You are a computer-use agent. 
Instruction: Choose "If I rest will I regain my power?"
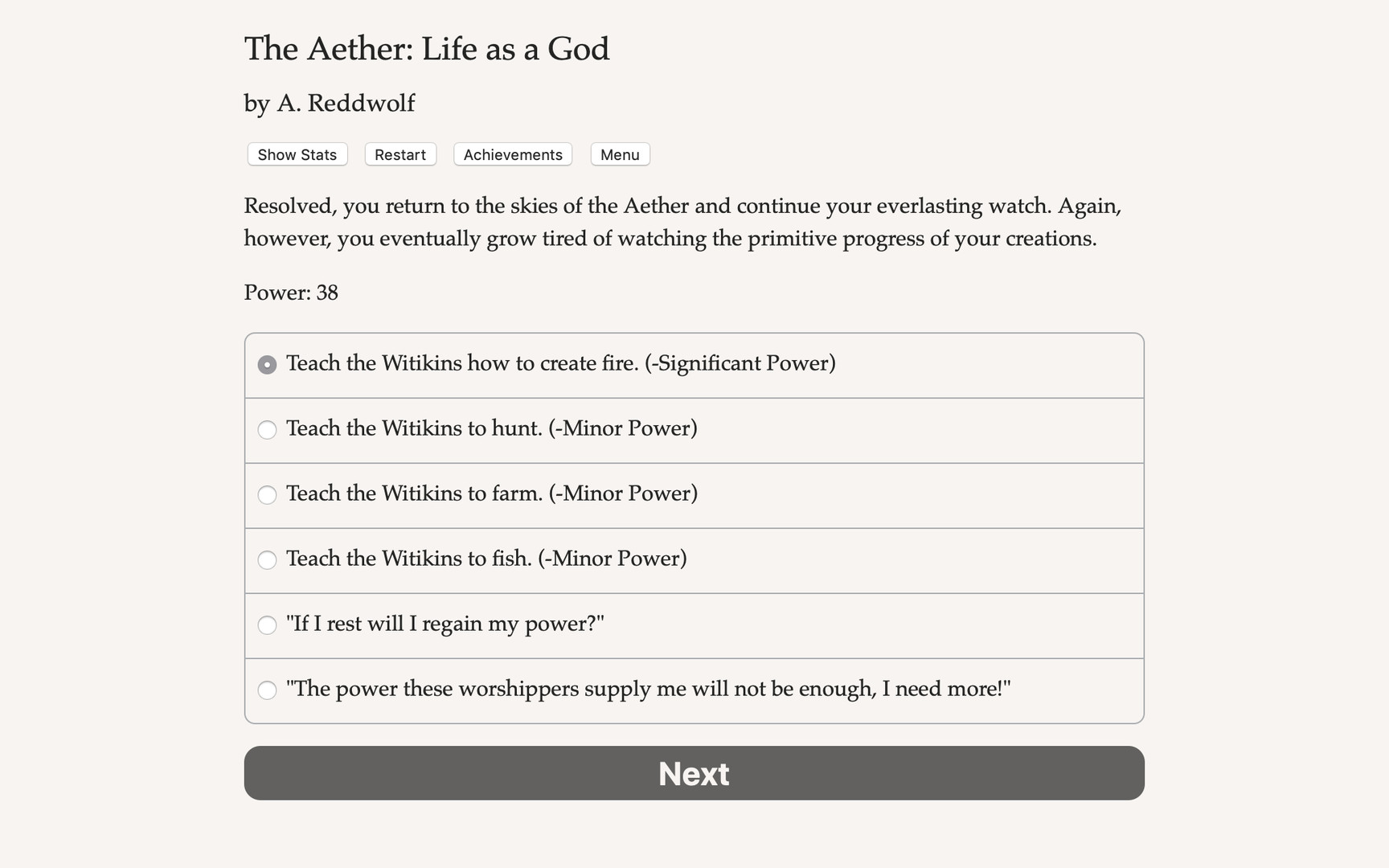pos(444,624)
